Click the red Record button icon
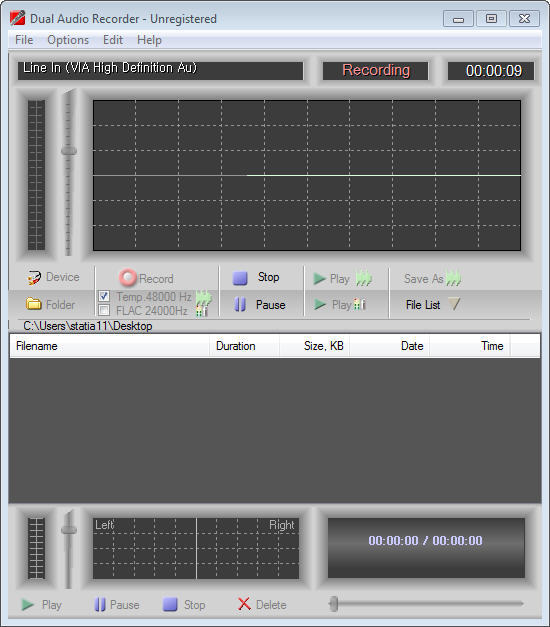 click(x=128, y=278)
